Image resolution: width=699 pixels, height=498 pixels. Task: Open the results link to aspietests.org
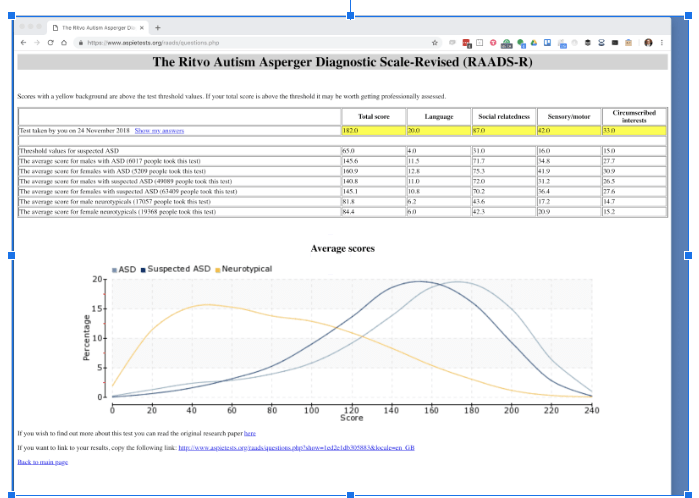[296, 447]
